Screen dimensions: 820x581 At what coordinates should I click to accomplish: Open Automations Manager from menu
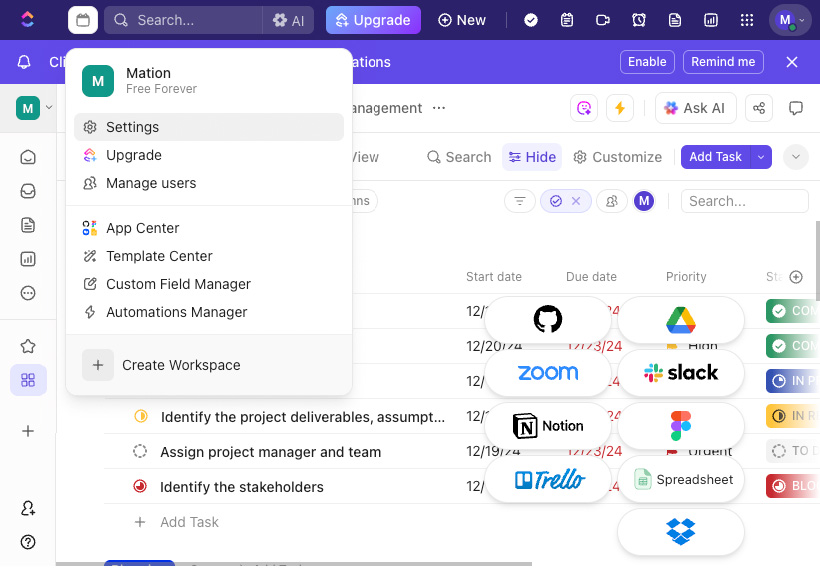click(209, 312)
